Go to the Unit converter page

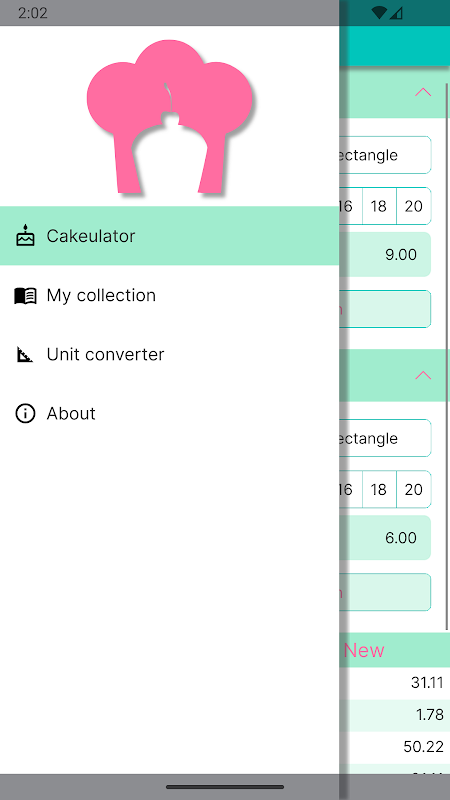(169, 354)
